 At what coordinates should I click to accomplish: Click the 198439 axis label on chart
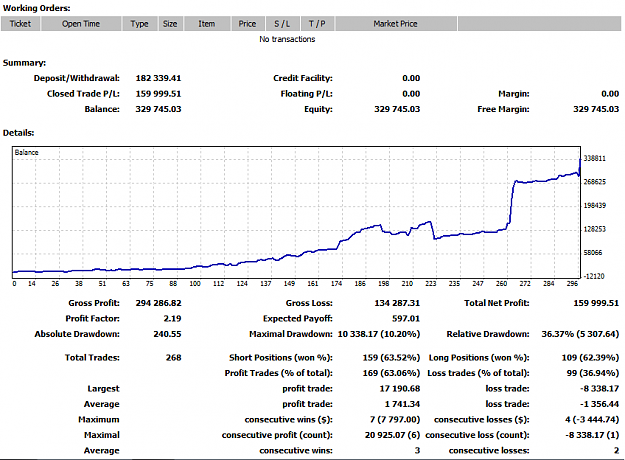pos(595,205)
